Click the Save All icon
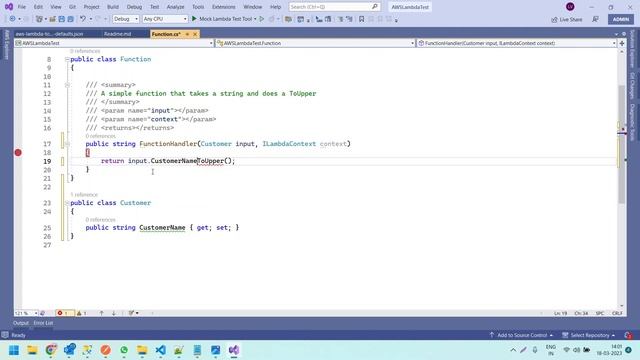 click(x=71, y=19)
